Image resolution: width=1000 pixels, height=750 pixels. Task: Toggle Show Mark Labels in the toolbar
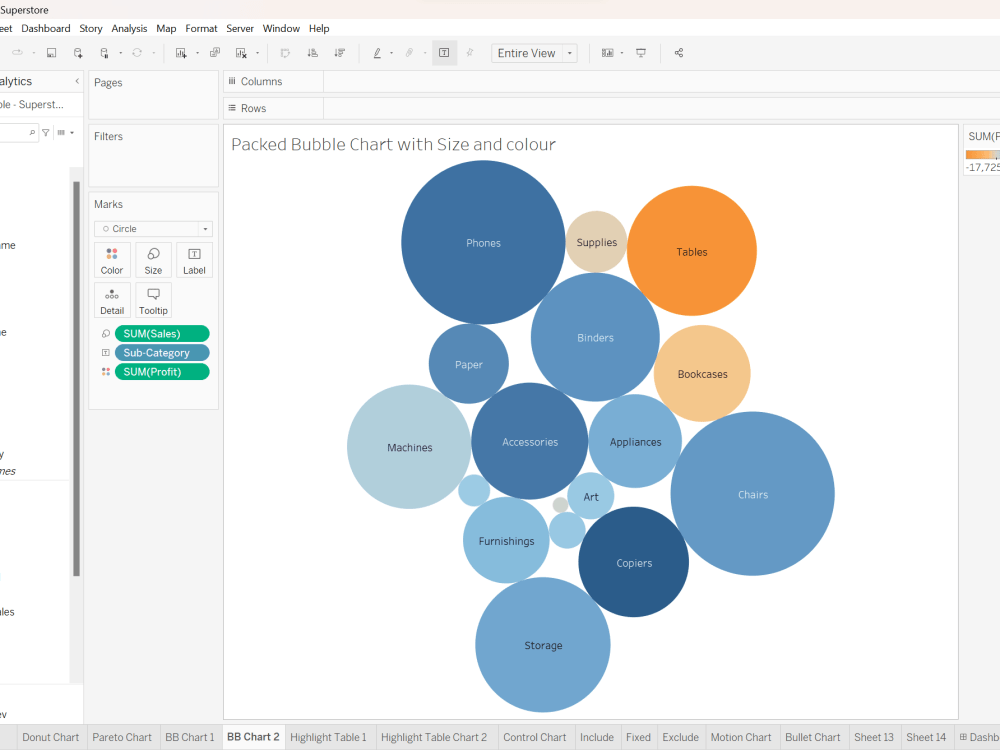point(444,52)
